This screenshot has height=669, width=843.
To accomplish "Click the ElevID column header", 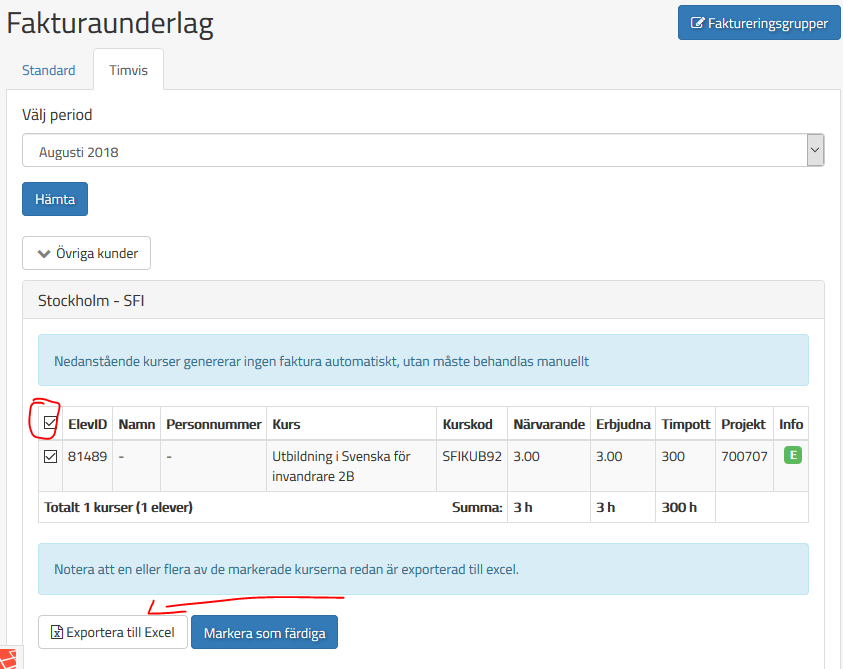I will coord(87,424).
